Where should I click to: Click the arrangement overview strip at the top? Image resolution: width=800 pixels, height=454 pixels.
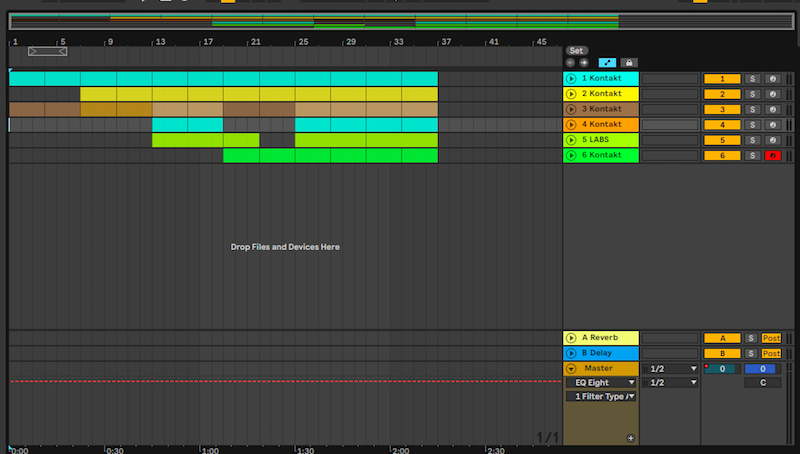pos(401,21)
